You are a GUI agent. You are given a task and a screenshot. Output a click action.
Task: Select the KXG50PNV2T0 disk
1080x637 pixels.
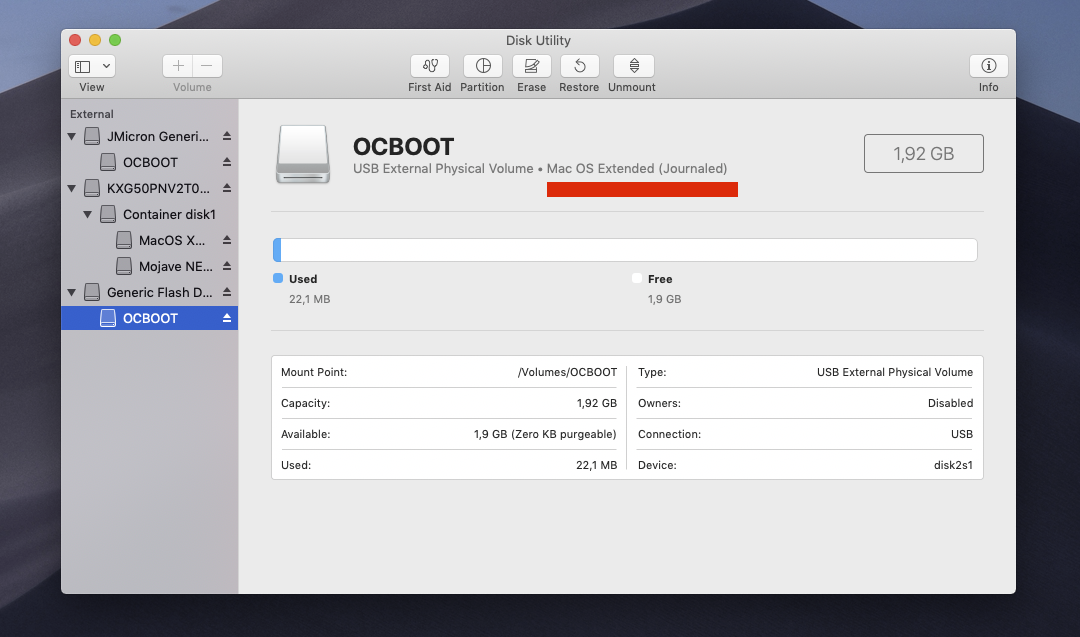[x=149, y=188]
